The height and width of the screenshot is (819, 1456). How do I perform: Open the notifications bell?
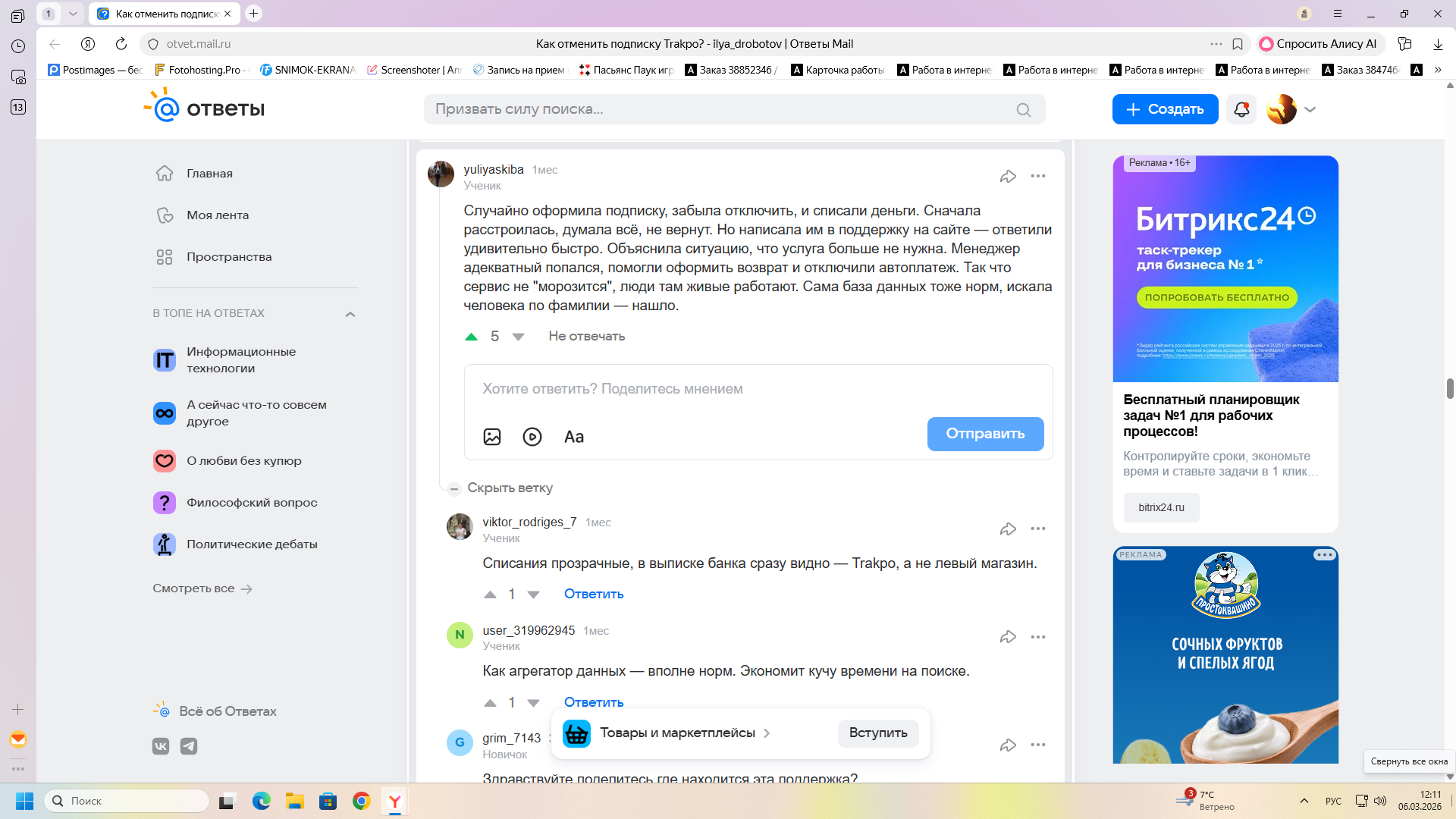click(1241, 109)
